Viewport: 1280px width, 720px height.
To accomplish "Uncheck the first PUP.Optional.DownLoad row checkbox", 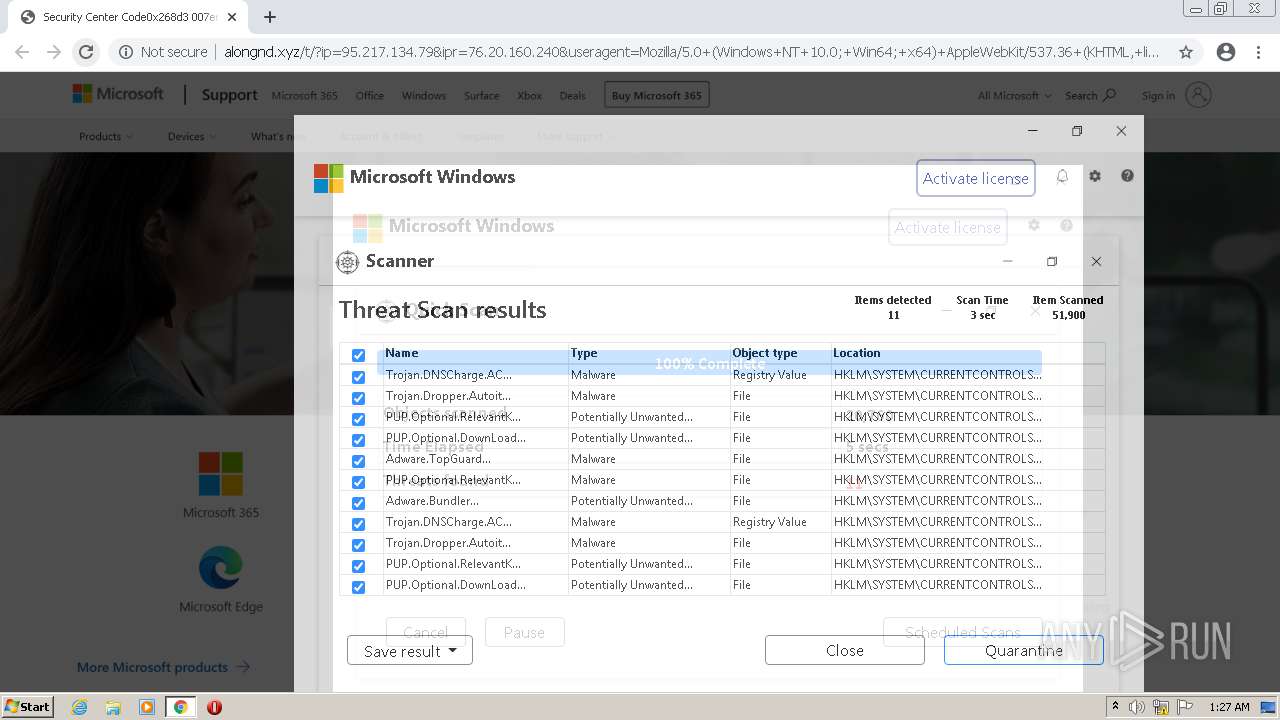I will coord(358,440).
